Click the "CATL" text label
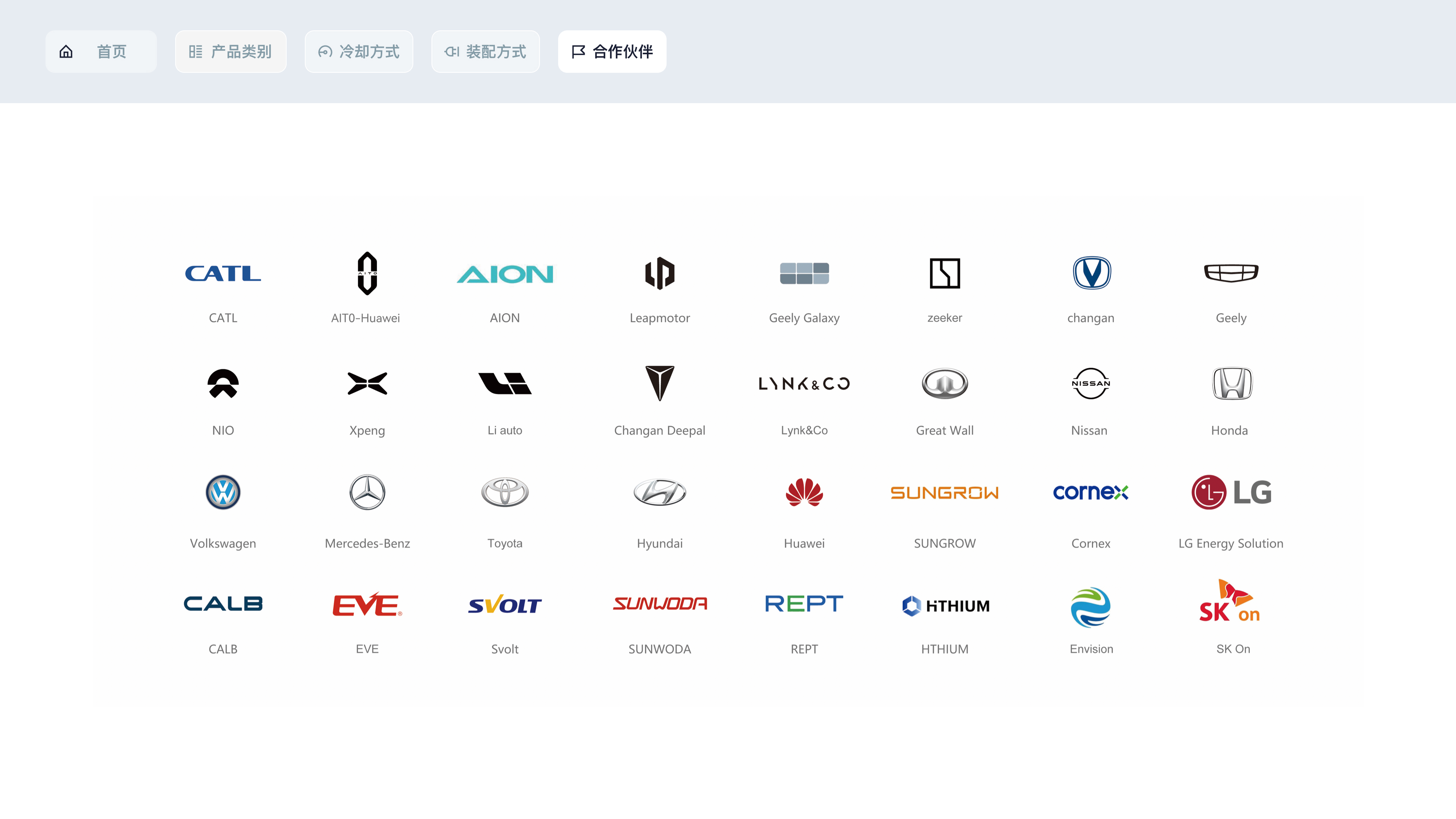 pyautogui.click(x=223, y=318)
